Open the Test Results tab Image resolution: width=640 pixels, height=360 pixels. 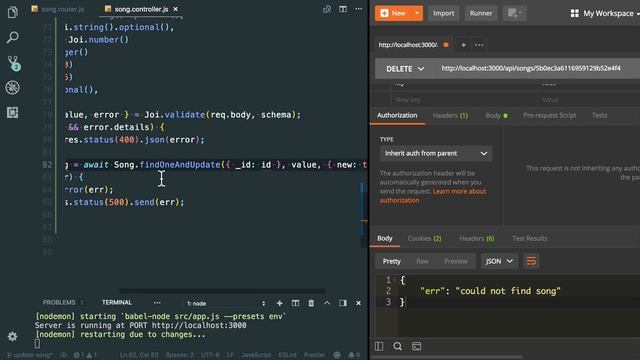[x=530, y=238]
